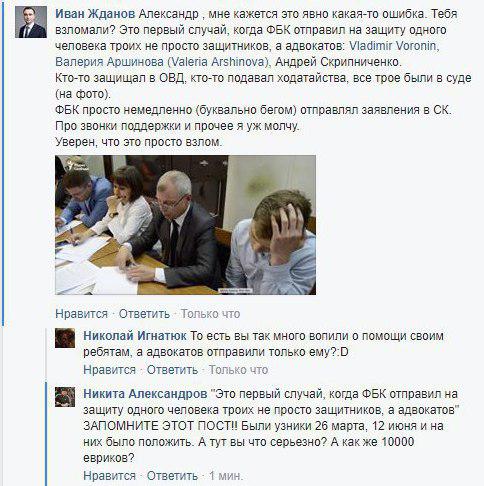Click the Радио Свобода watermark logo on the photo
The width and height of the screenshot is (484, 486).
click(76, 164)
